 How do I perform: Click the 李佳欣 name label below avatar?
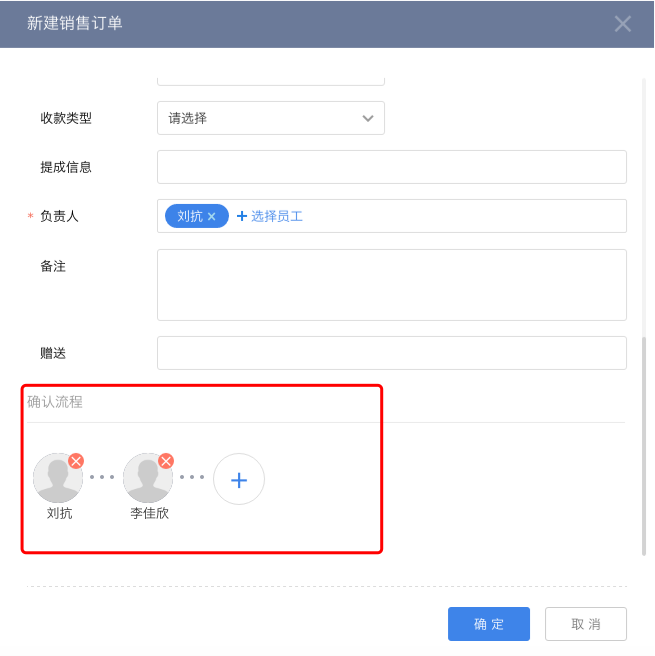pyautogui.click(x=149, y=513)
